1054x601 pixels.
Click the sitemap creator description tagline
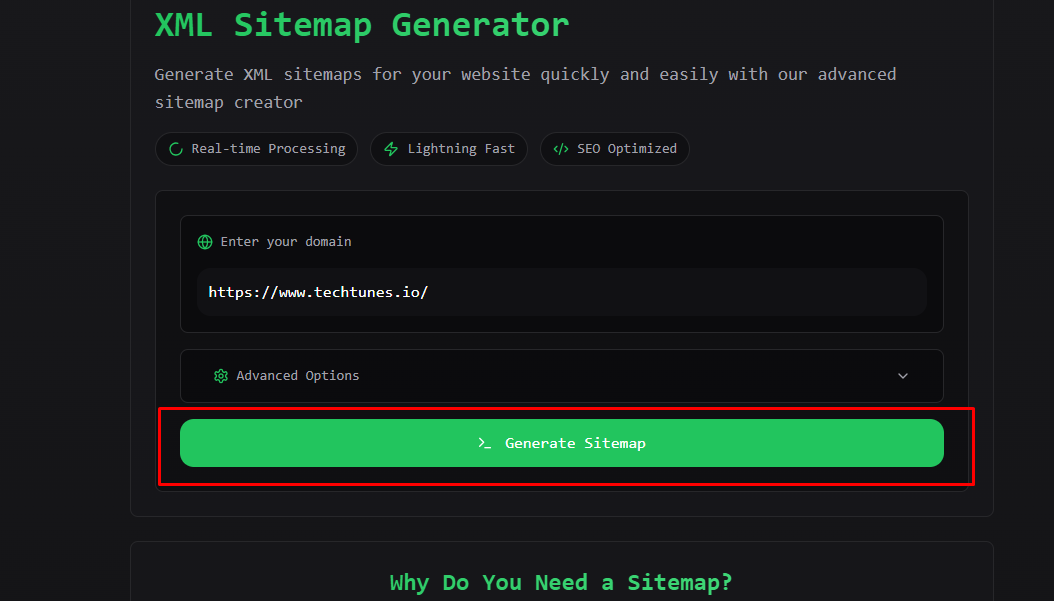pos(525,88)
